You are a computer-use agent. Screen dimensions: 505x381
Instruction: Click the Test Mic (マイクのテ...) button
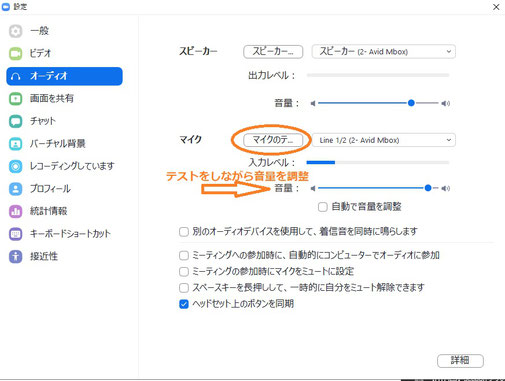tap(273, 140)
